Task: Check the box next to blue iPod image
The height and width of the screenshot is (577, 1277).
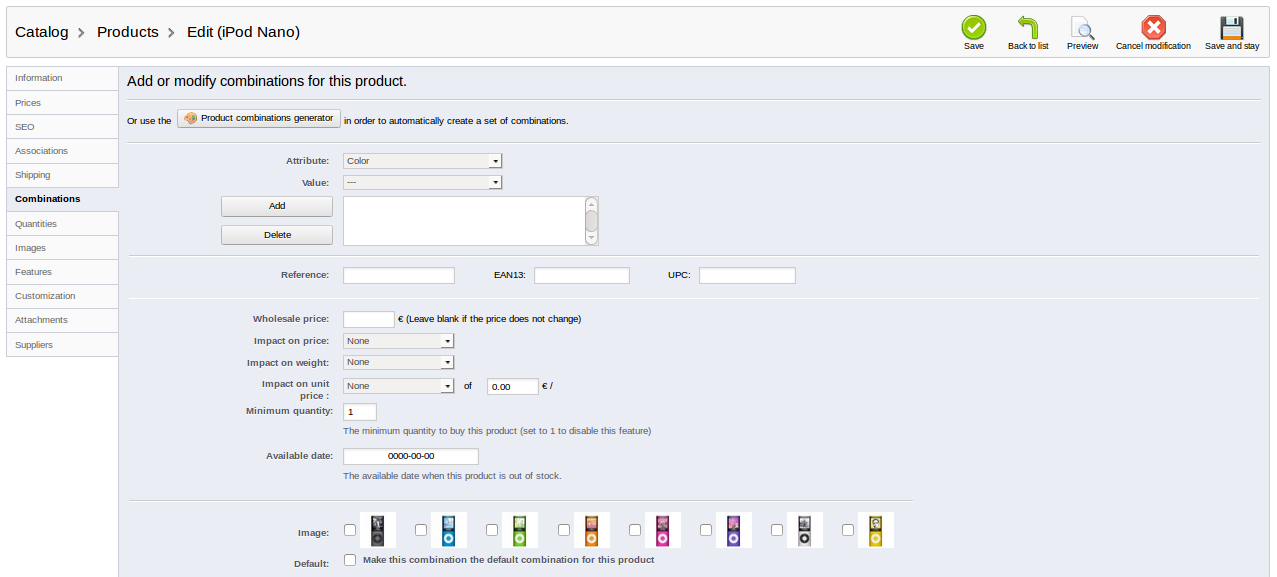Action: (x=421, y=530)
